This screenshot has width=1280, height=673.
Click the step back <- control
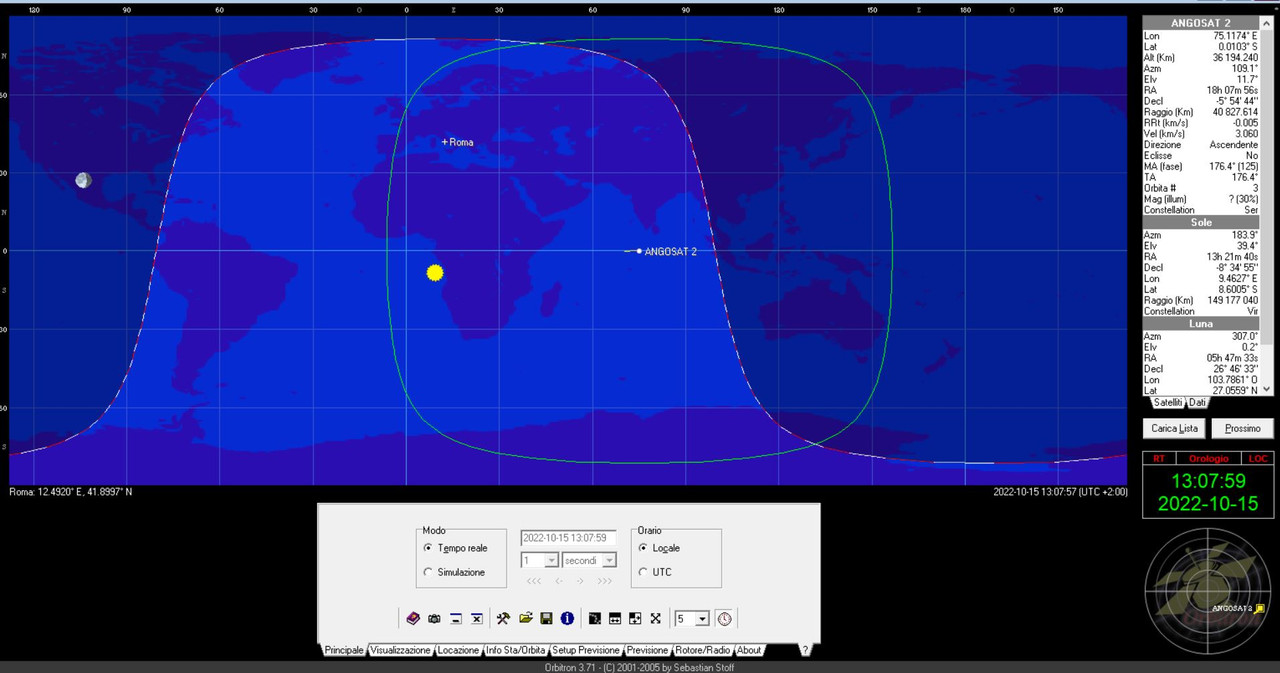pos(560,580)
